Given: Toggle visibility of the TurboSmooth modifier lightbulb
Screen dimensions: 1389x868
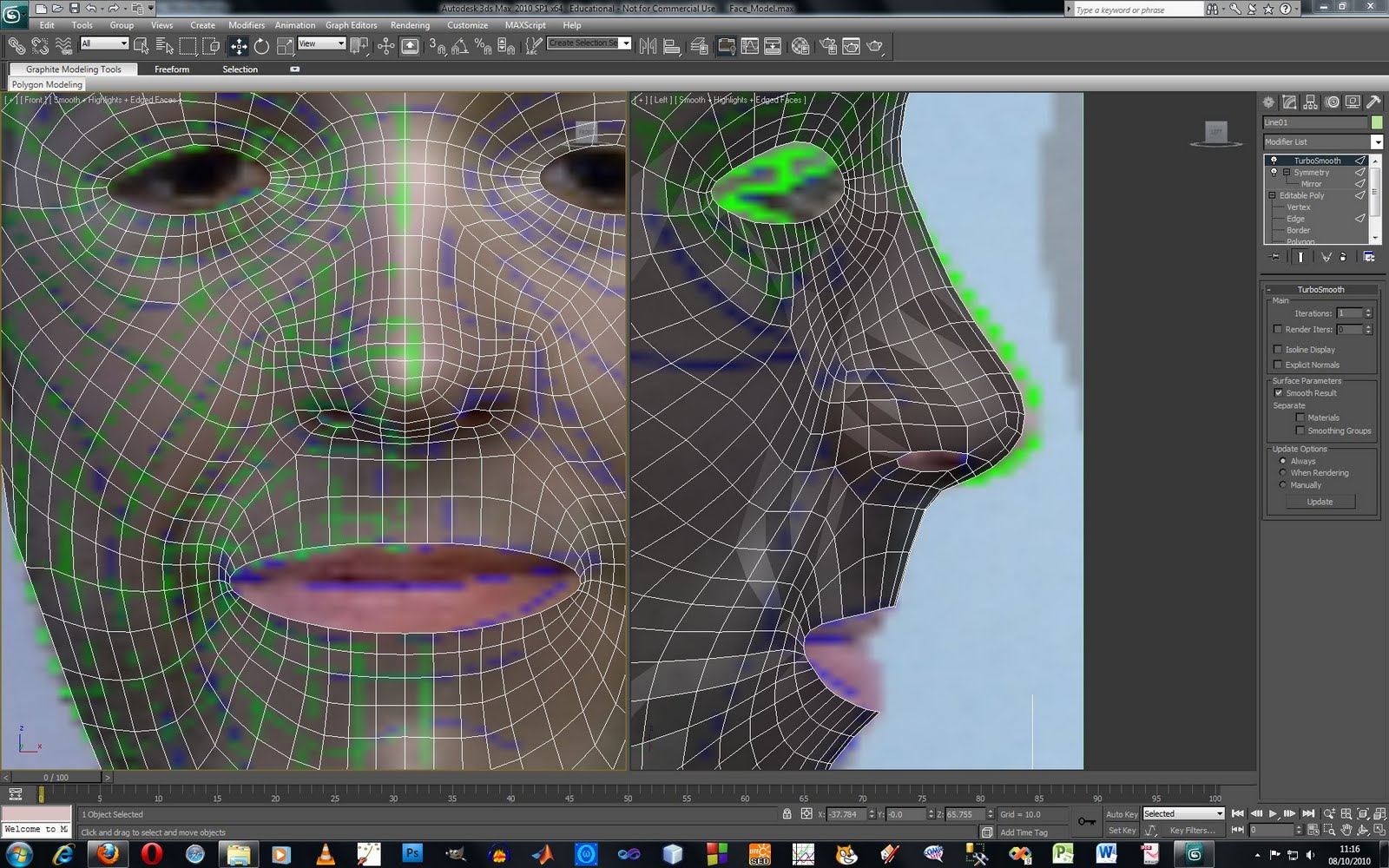Looking at the screenshot, I should pyautogui.click(x=1274, y=161).
